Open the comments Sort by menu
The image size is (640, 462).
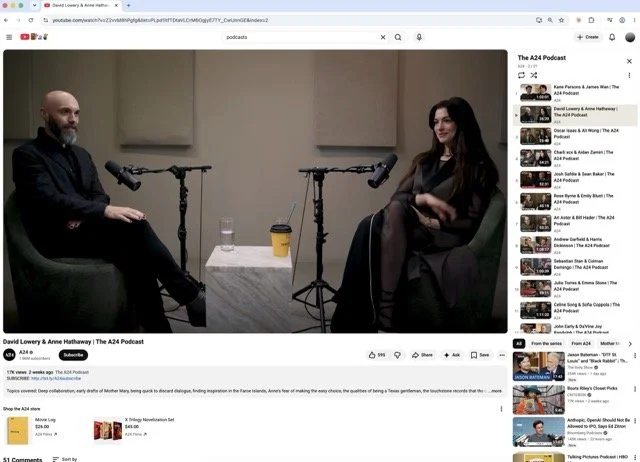[x=64, y=459]
